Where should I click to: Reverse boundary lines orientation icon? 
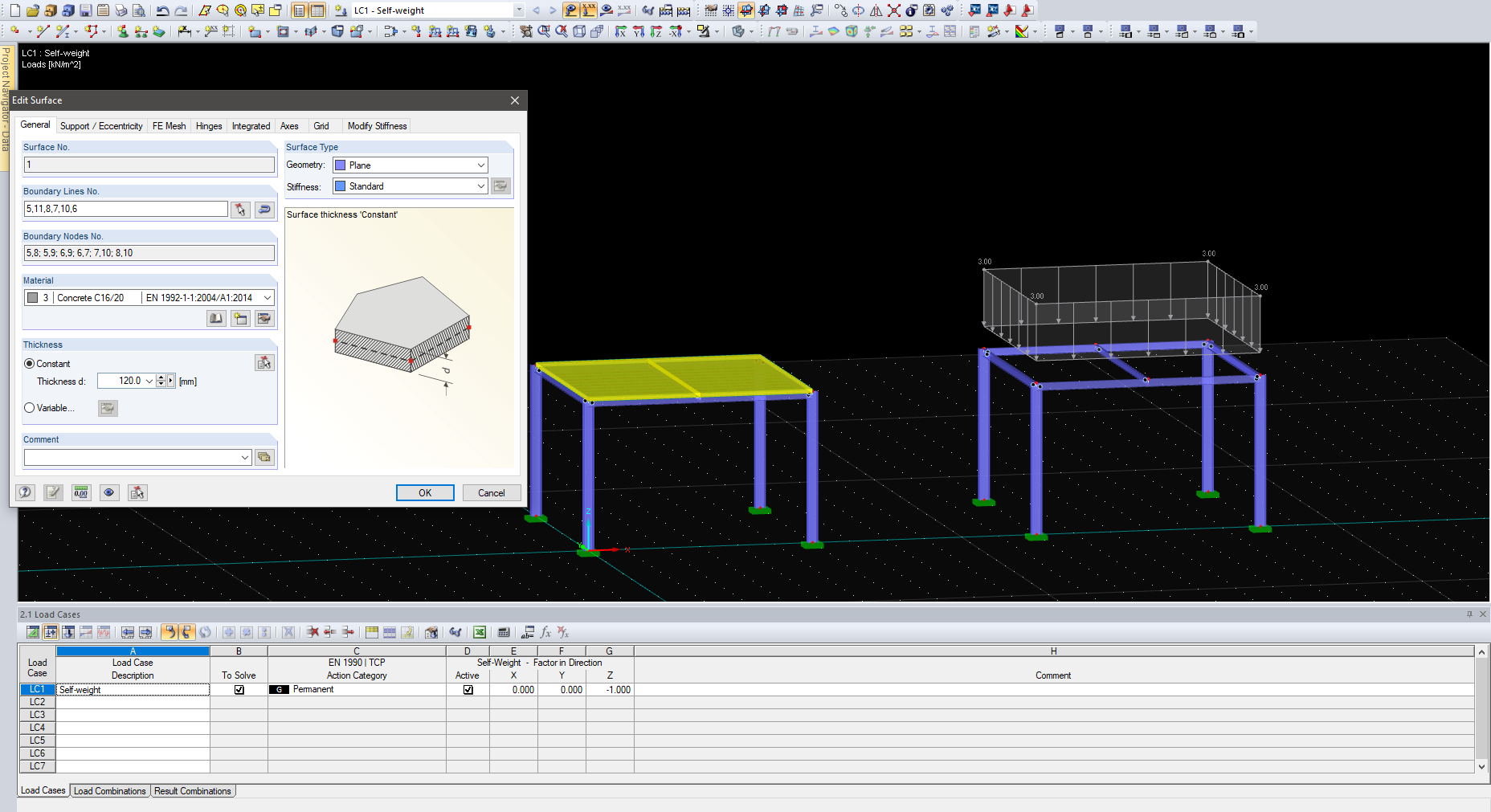264,210
